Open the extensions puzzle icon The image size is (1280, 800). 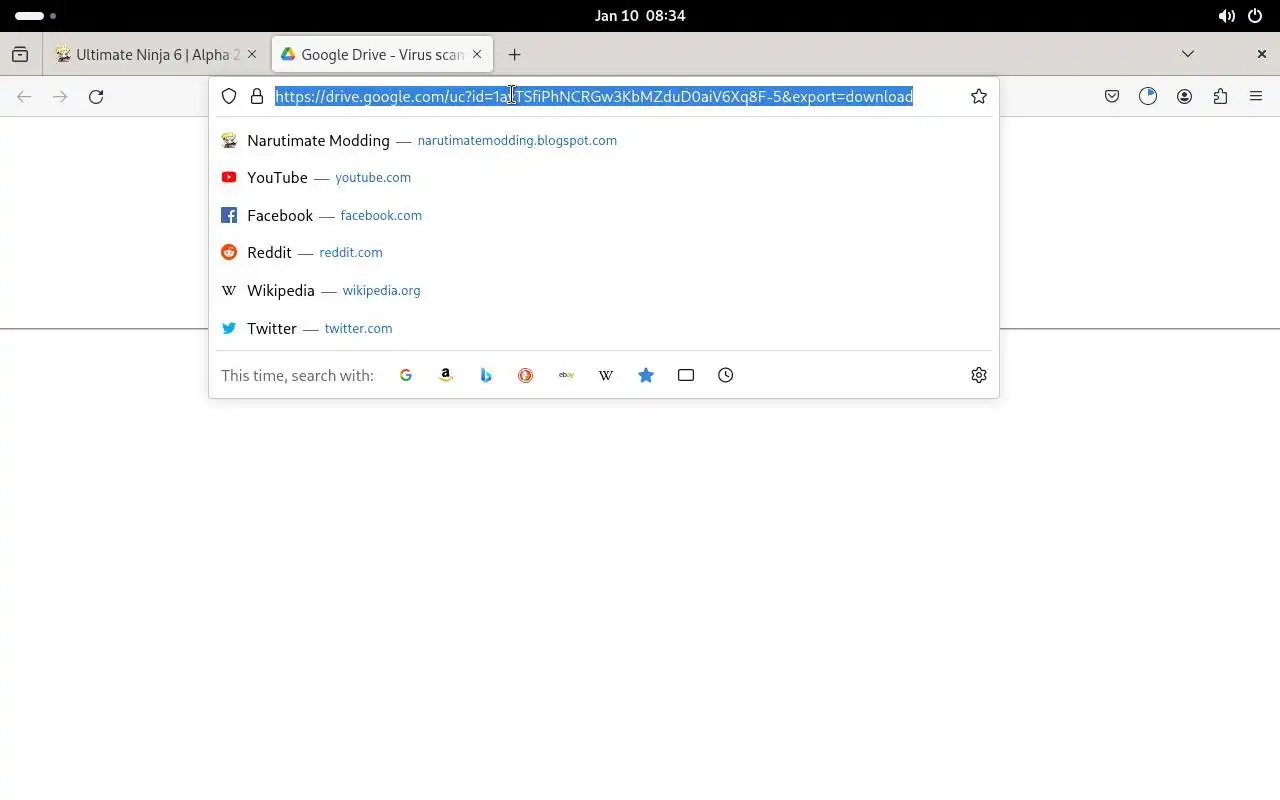click(x=1220, y=96)
